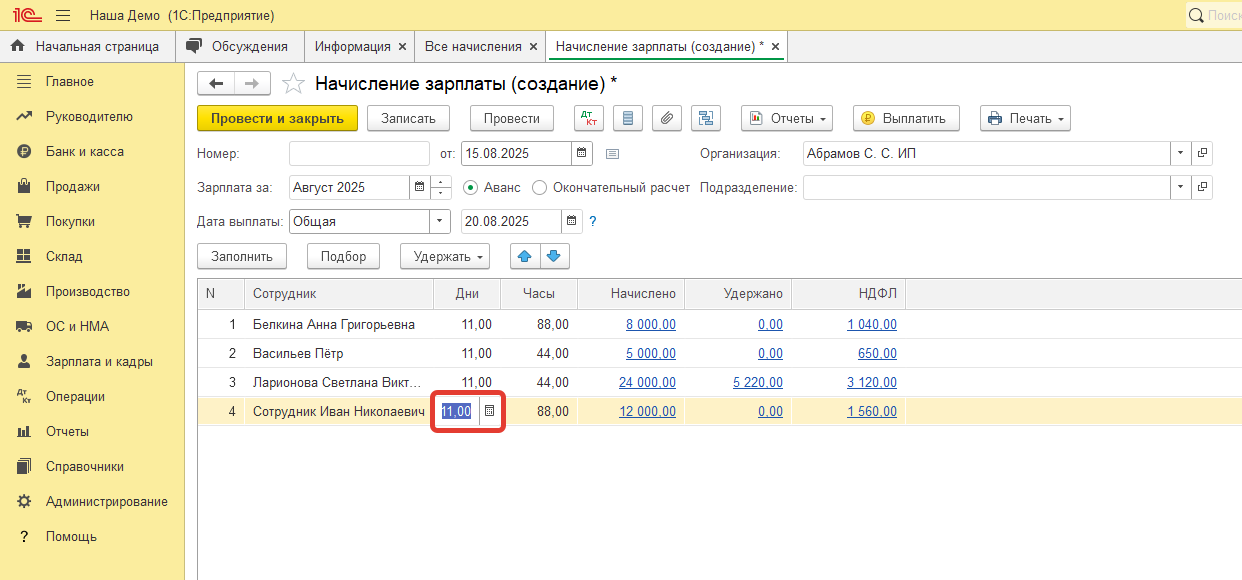
Task: Click Начислено amount 24 000,00 link
Action: [x=647, y=382]
